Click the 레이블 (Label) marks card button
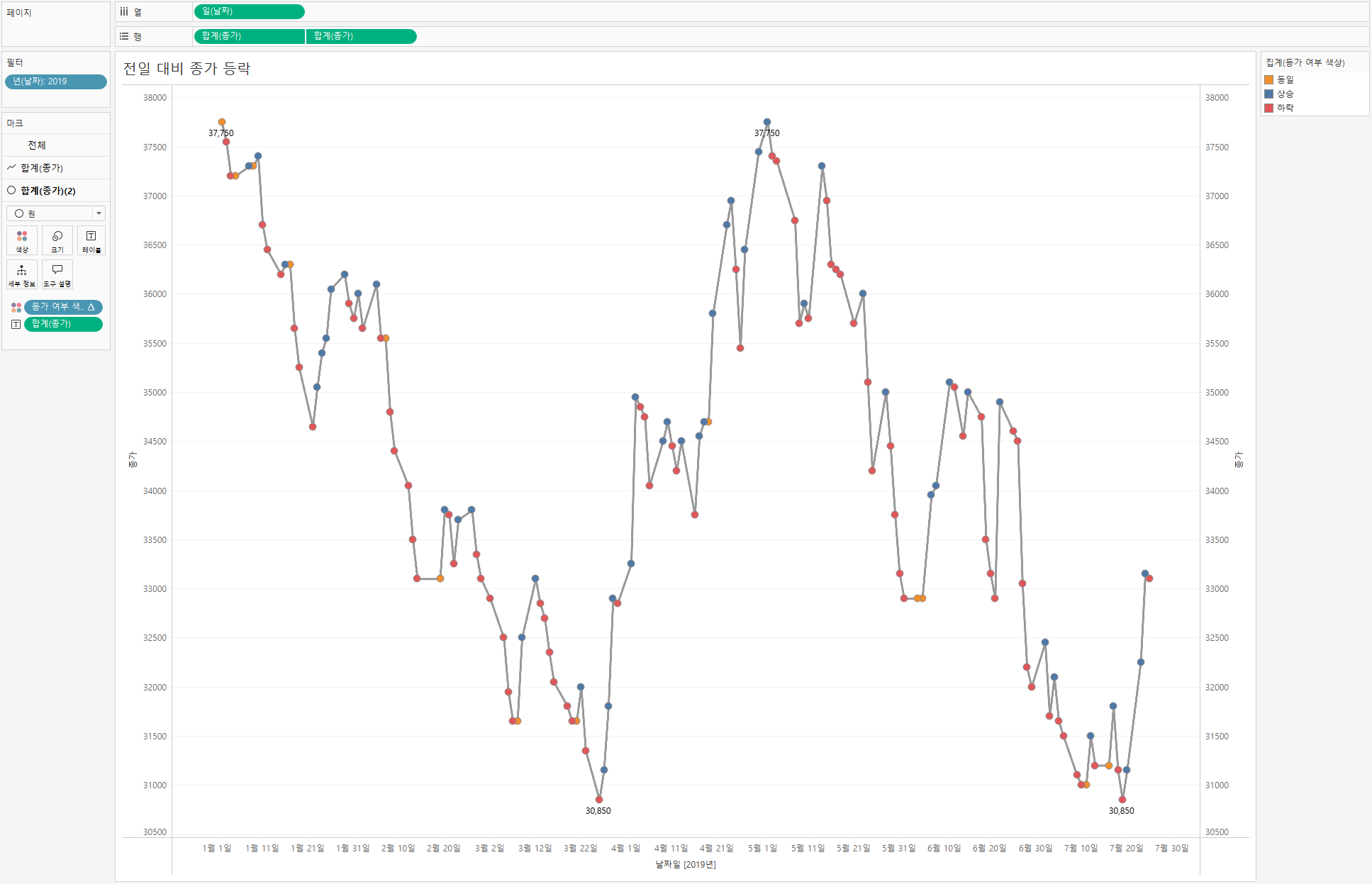This screenshot has height=884, width=1372. pos(91,240)
